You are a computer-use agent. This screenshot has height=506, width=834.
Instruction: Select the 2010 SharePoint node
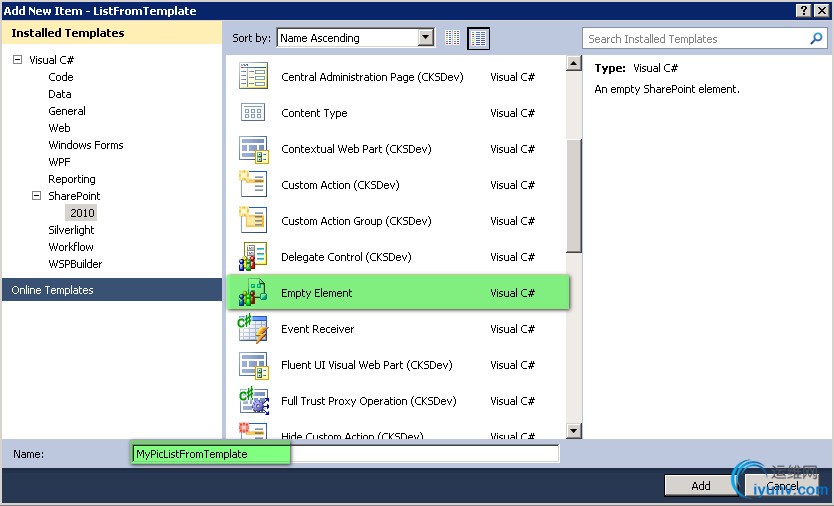(x=82, y=213)
